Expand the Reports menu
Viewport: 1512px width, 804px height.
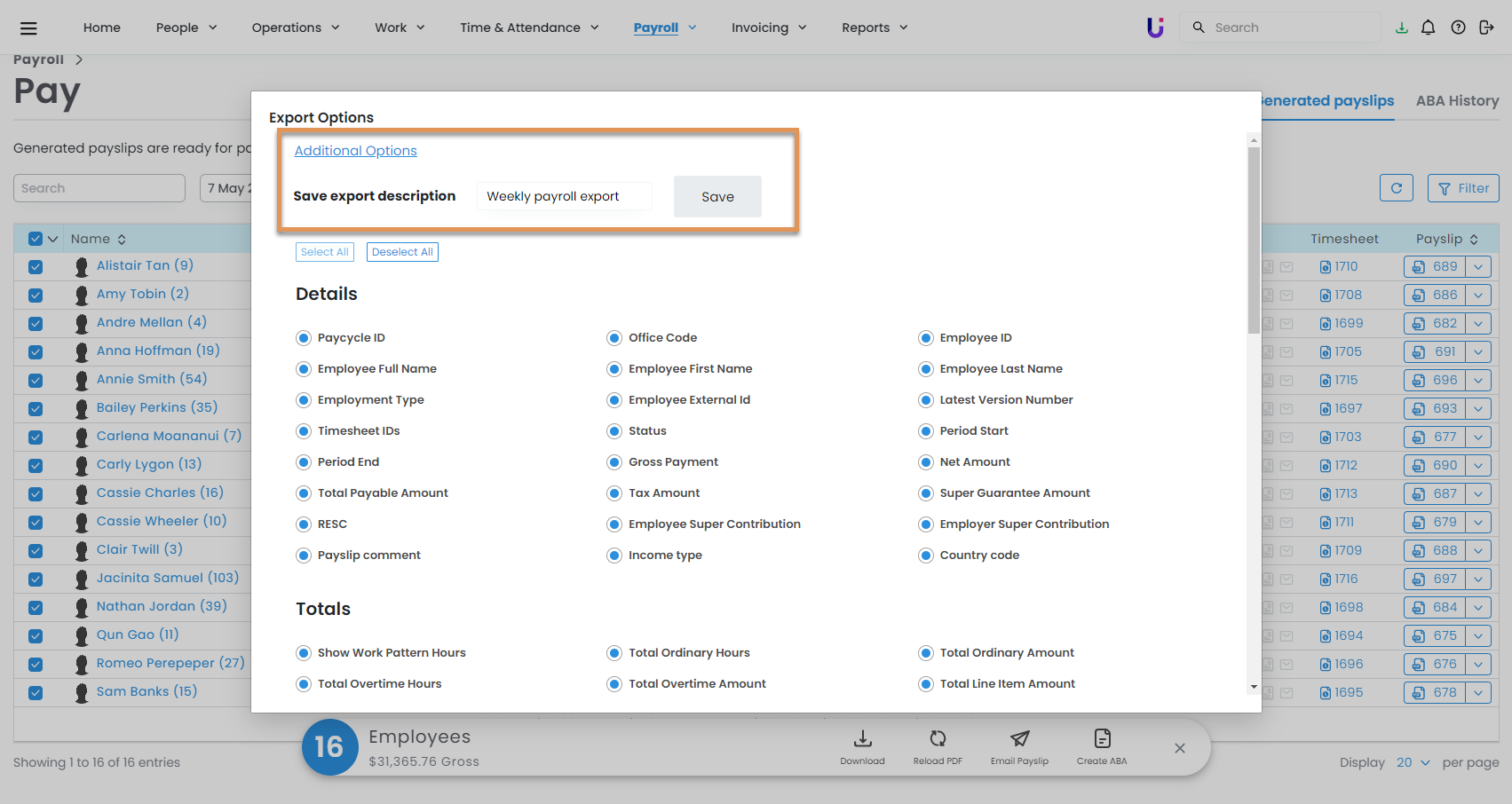[x=875, y=28]
